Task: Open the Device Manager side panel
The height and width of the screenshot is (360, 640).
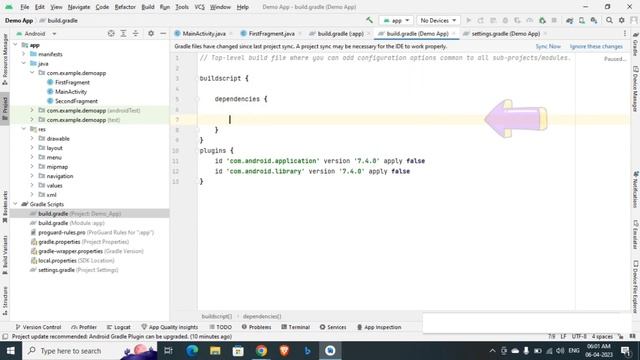Action: coord(635,88)
